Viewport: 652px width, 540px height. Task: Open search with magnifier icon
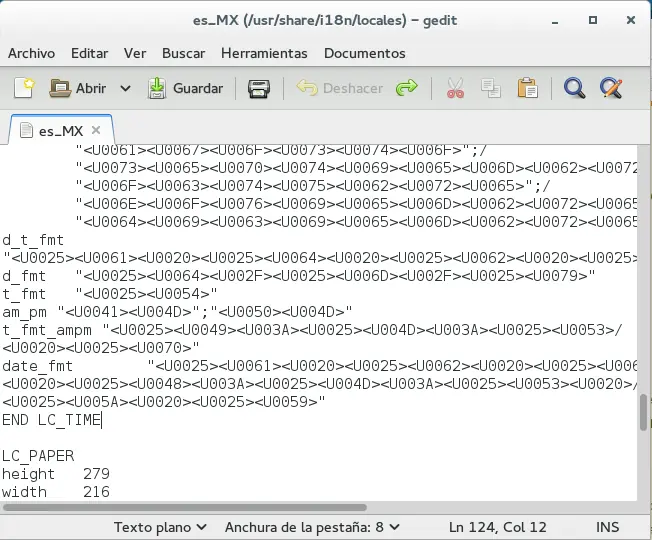point(575,88)
